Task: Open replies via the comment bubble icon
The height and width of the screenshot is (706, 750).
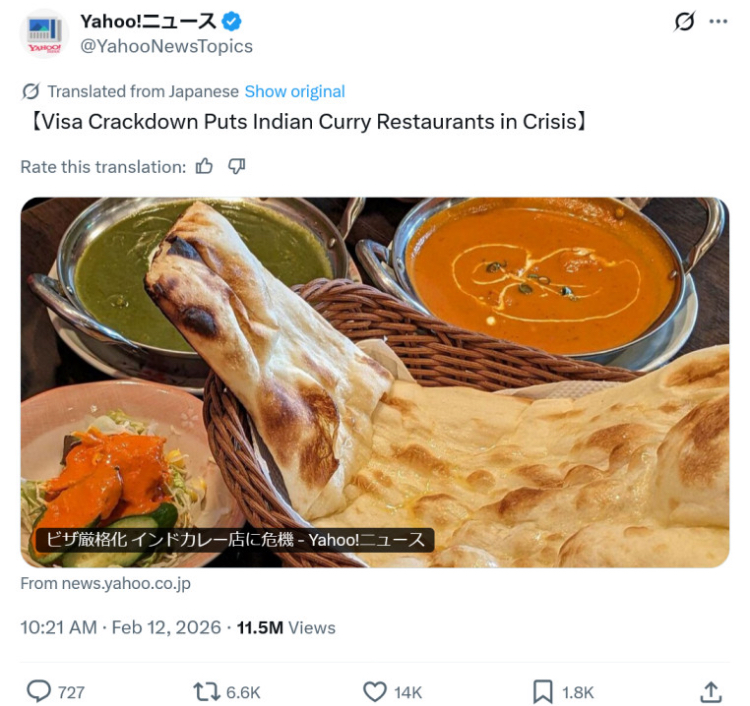Action: tap(39, 692)
